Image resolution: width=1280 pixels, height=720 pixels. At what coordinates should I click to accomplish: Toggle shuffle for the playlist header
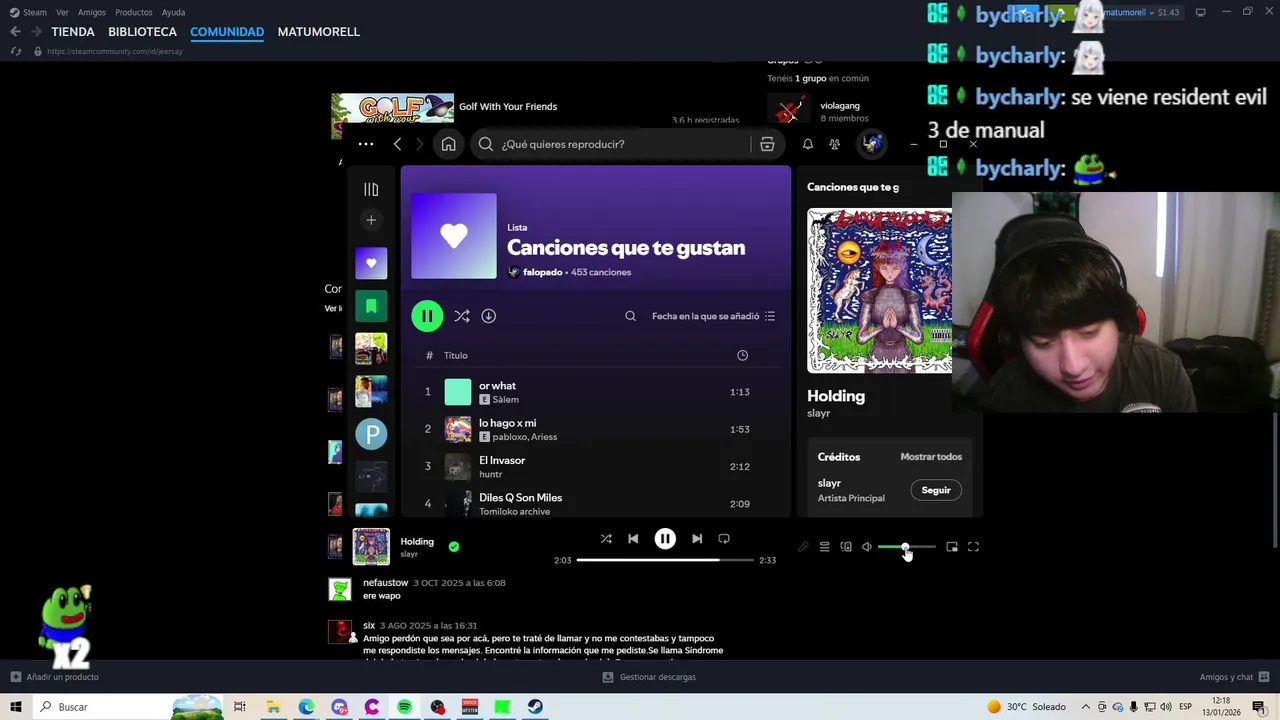pos(462,316)
